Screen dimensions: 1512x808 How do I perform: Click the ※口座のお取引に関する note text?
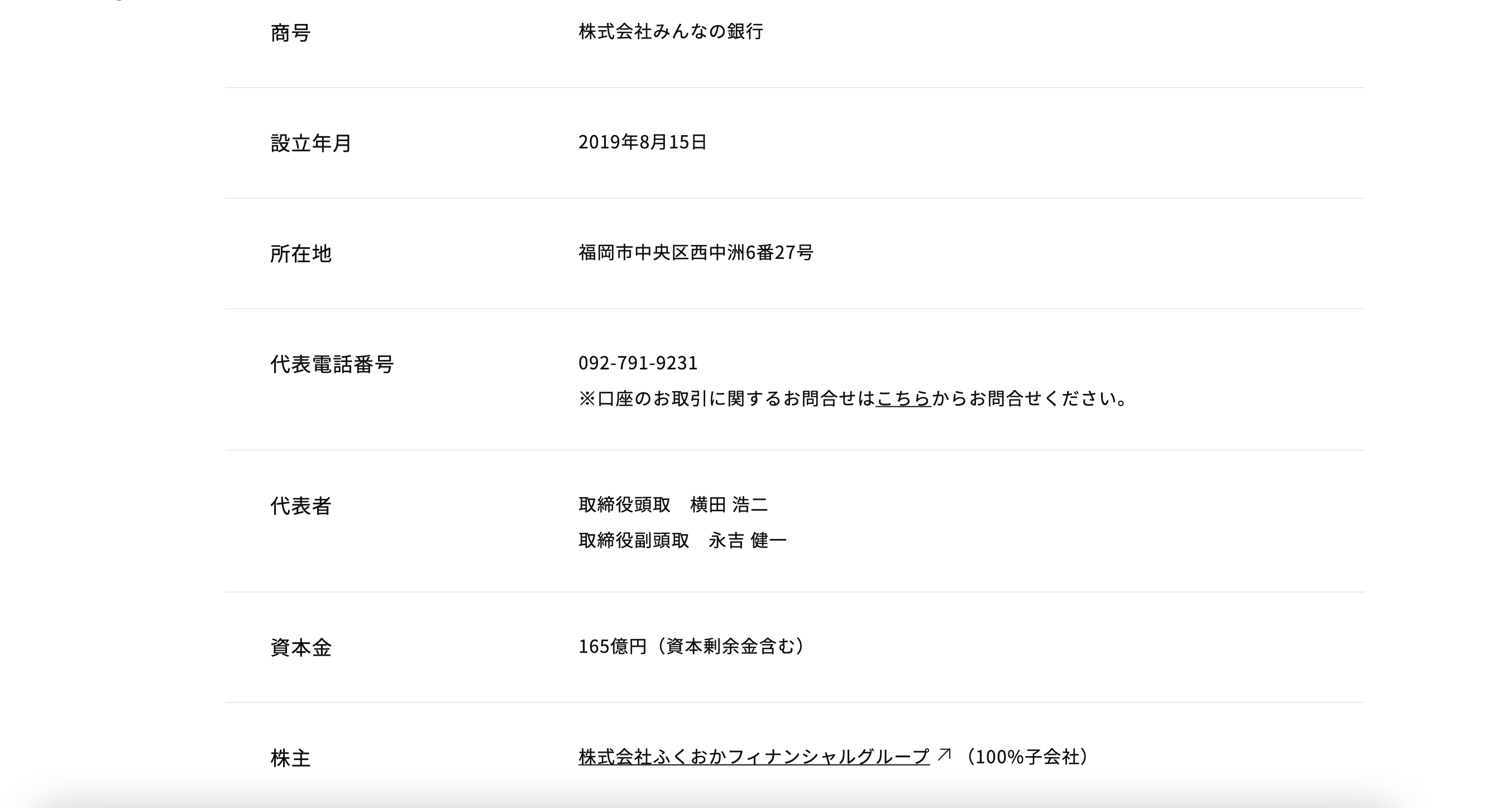tap(726, 398)
